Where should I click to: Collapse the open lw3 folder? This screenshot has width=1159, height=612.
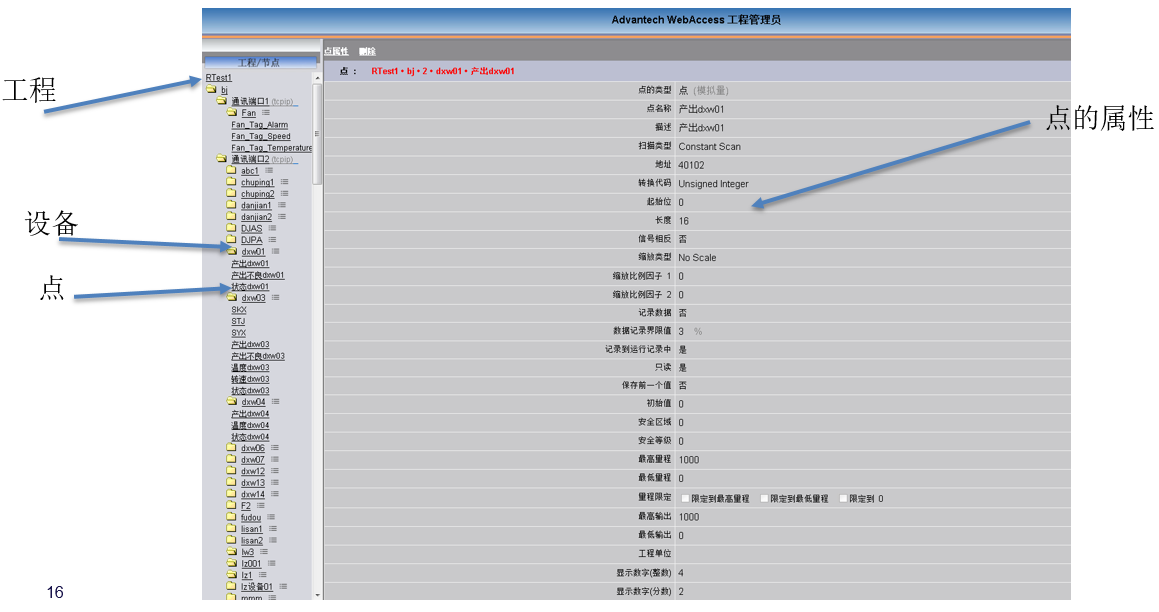coord(231,552)
